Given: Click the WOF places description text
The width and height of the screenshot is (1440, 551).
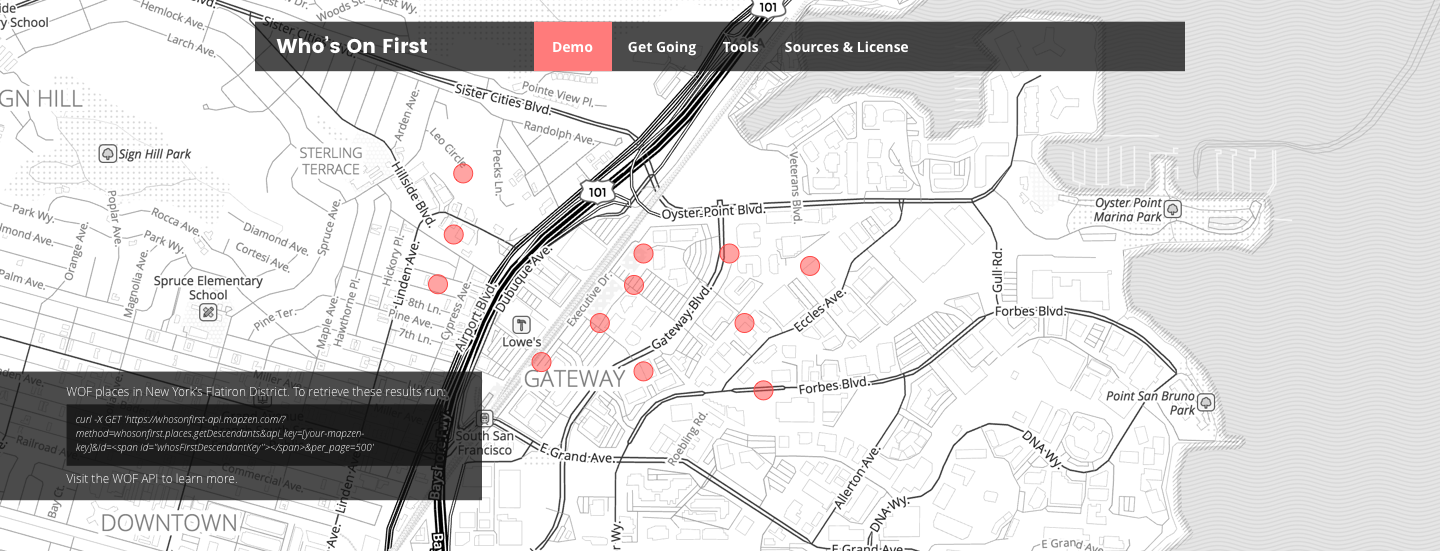Looking at the screenshot, I should 256,391.
